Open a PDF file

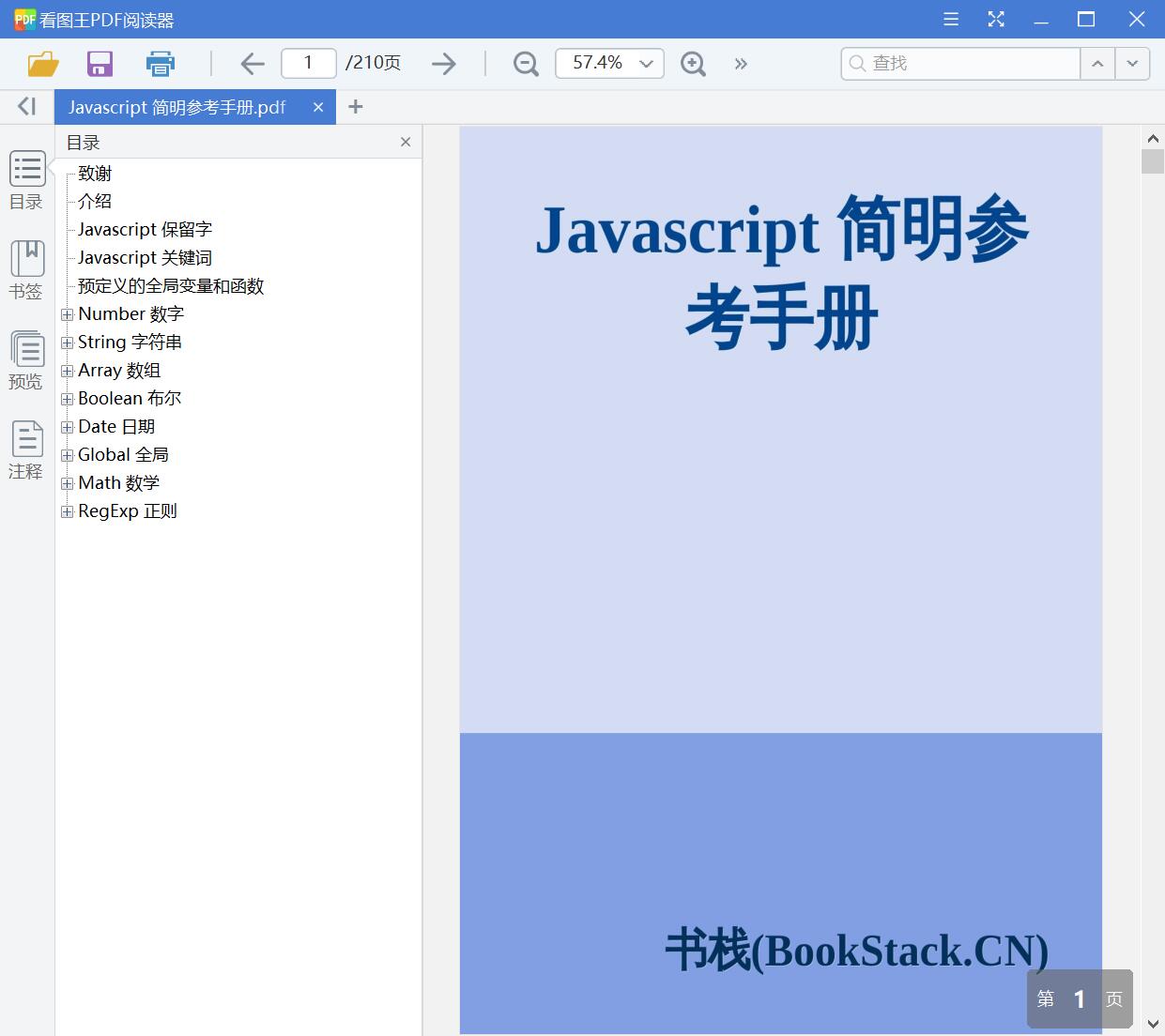tap(41, 63)
